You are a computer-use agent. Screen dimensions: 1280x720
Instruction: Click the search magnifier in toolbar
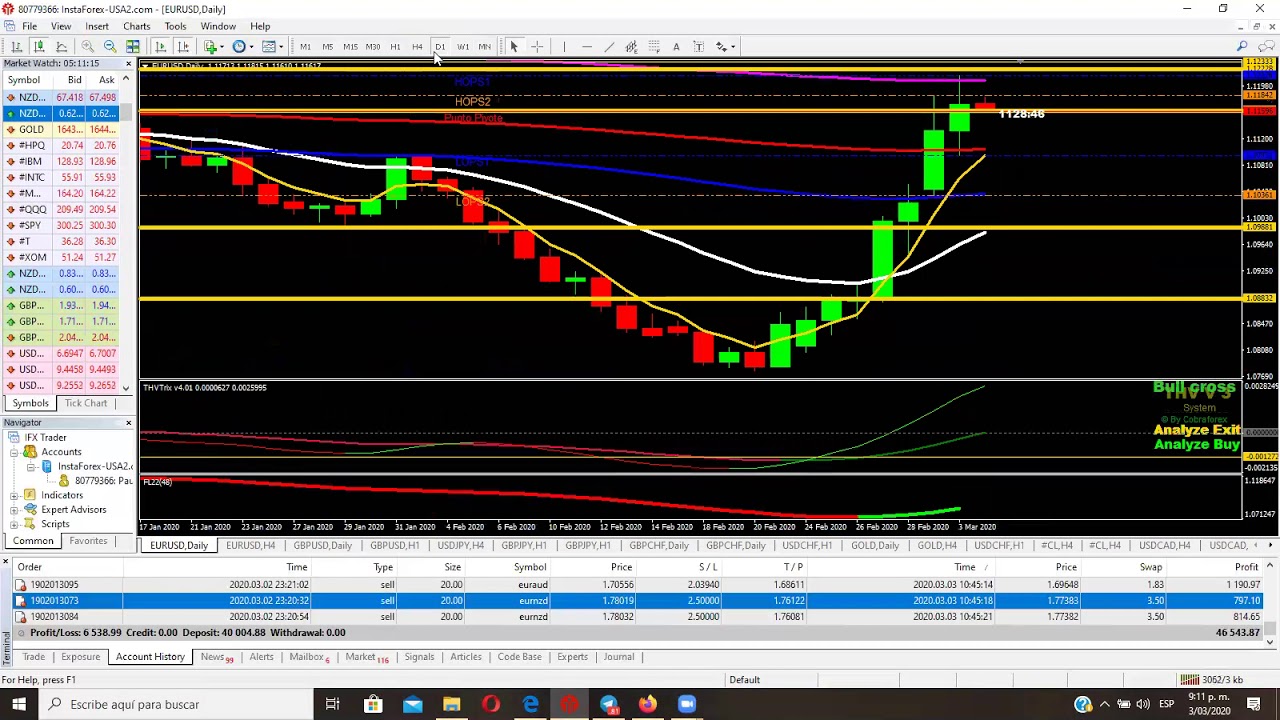tap(1242, 46)
